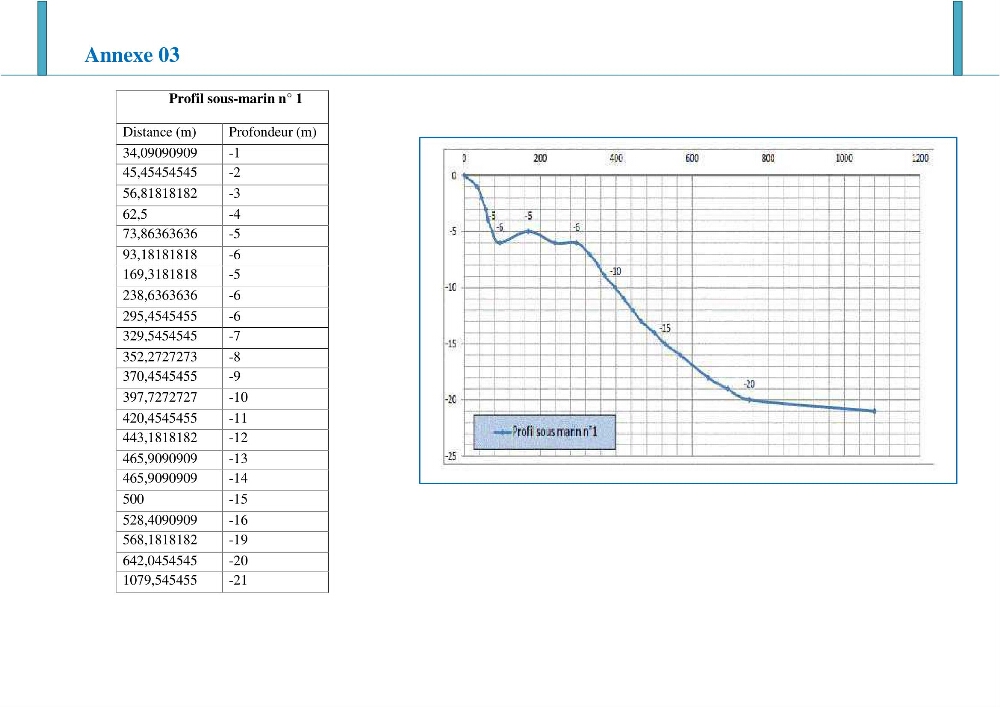Click the 600 label on horizontal axis

pos(692,158)
